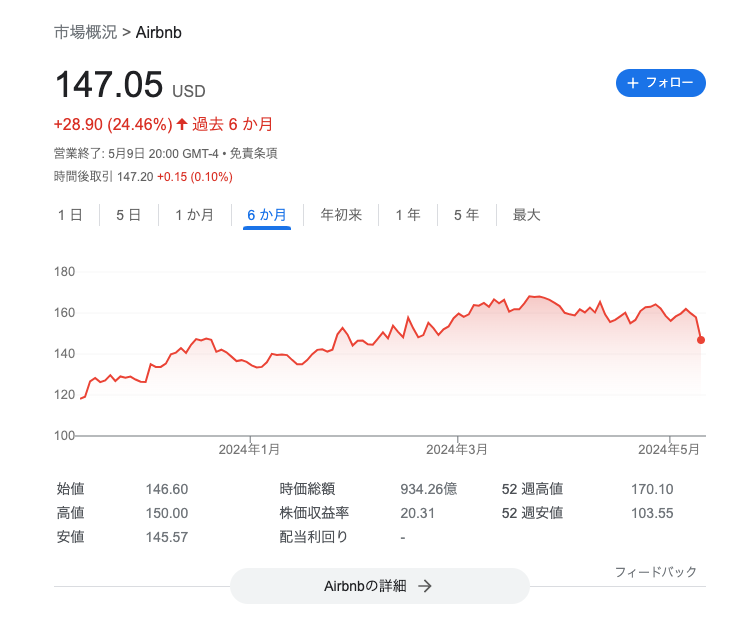Click the フォロー follow button

[x=660, y=83]
